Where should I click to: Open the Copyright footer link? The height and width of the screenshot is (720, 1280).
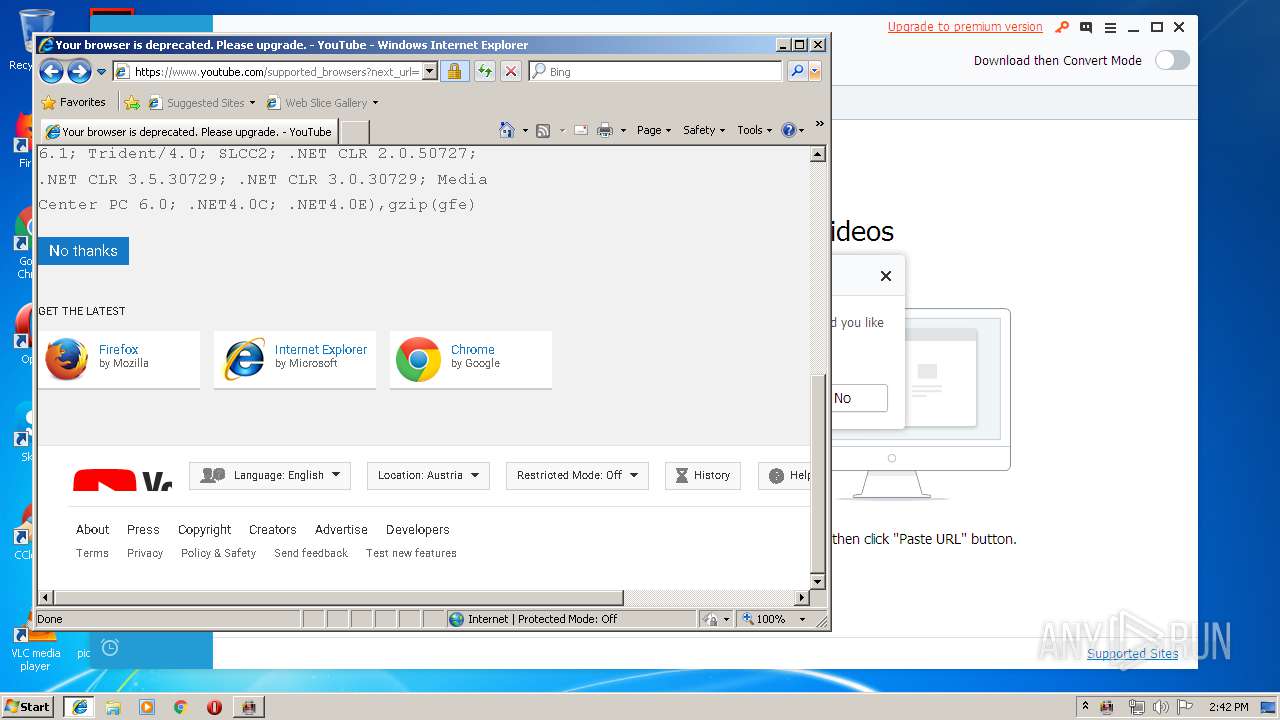click(x=204, y=530)
